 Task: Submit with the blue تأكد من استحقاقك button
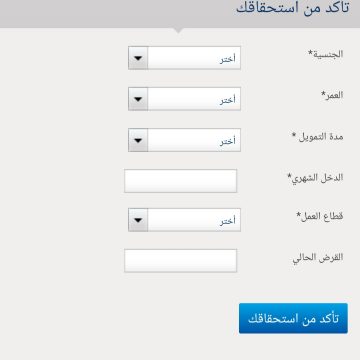click(x=293, y=318)
